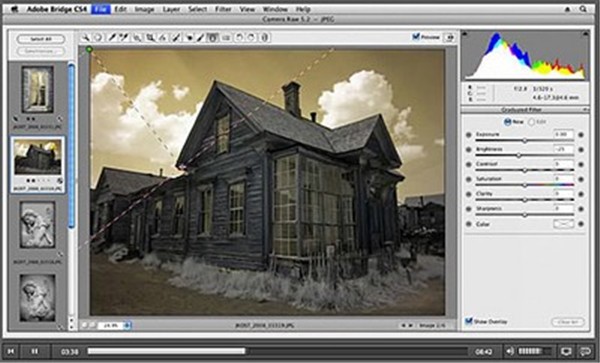Click the Saturation slider handle
600x363 pixels.
click(x=525, y=186)
